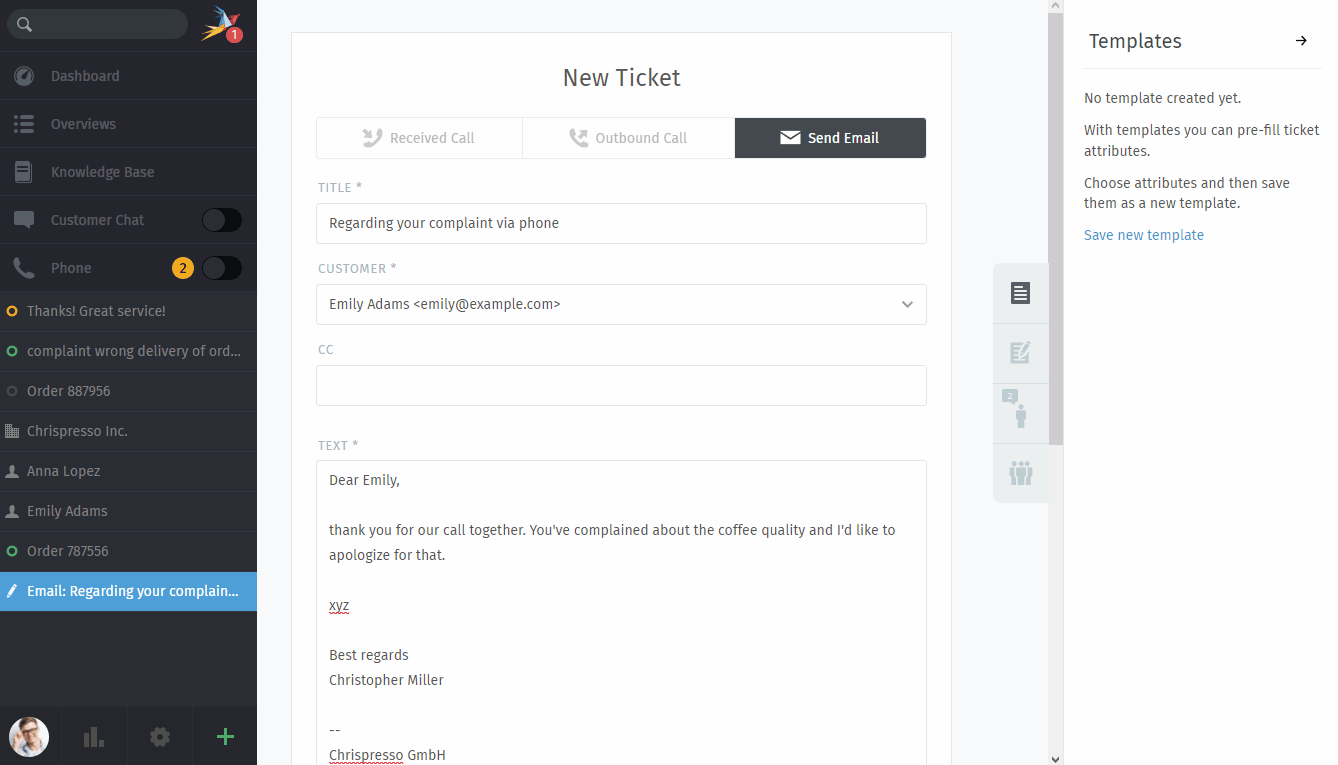Toggle the Phone availability switch
The width and height of the screenshot is (1338, 765).
coord(222,268)
